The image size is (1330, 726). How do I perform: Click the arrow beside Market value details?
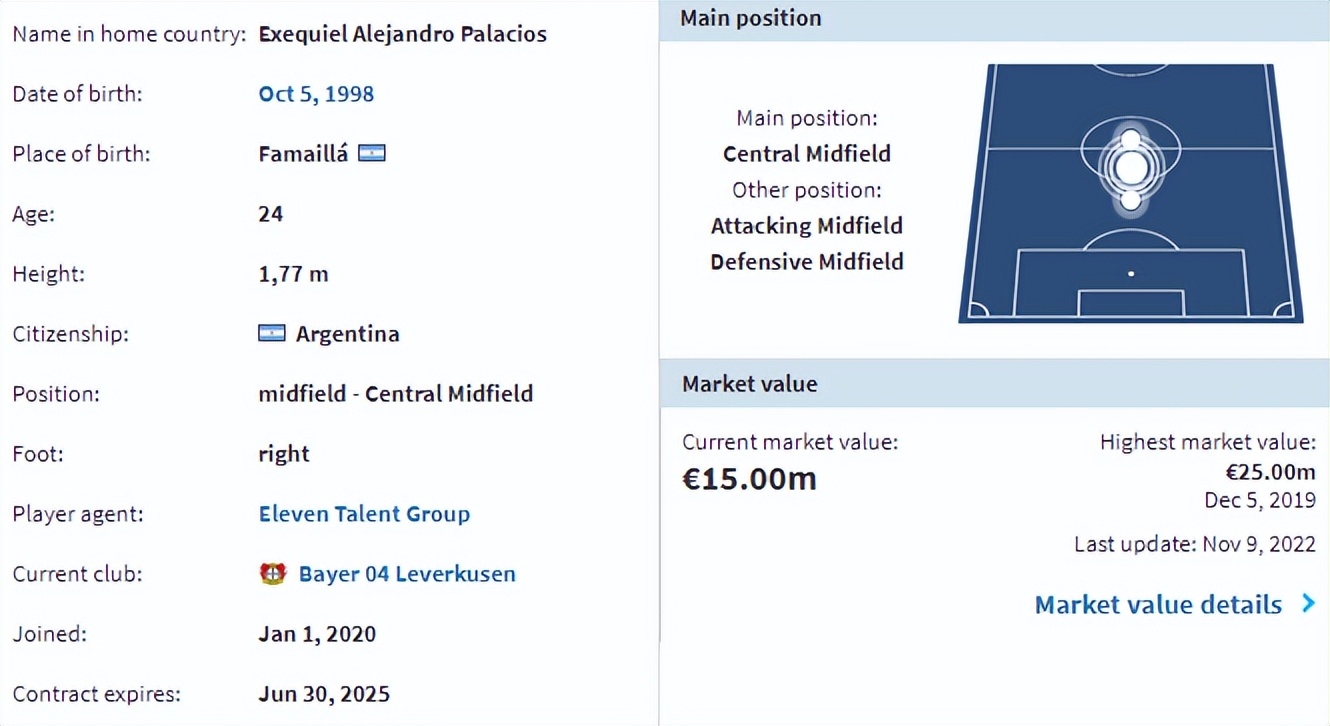coord(1308,604)
